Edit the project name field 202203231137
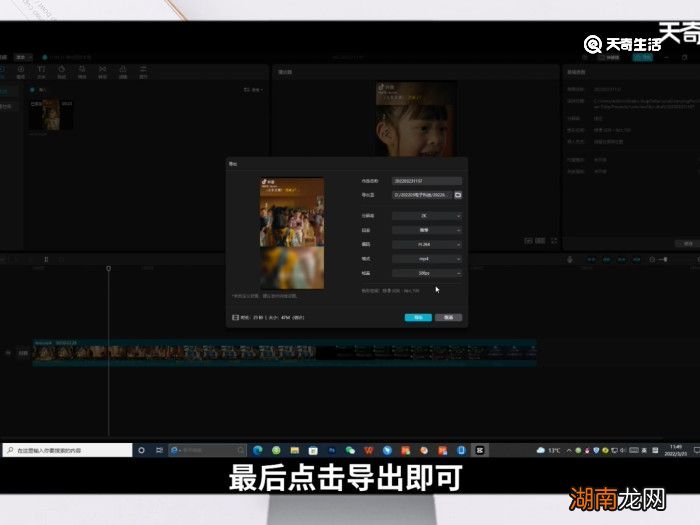The width and height of the screenshot is (700, 525). pyautogui.click(x=427, y=181)
